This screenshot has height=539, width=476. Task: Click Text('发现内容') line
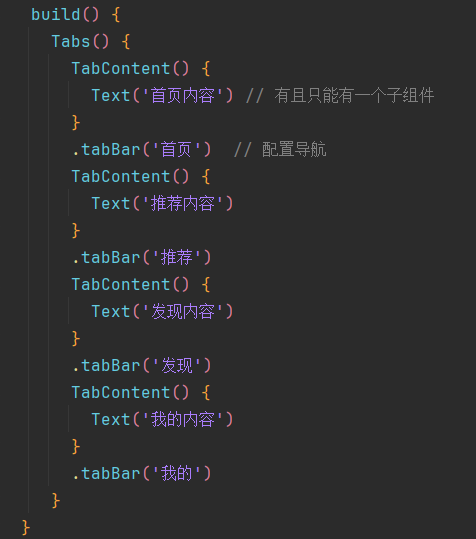click(163, 311)
